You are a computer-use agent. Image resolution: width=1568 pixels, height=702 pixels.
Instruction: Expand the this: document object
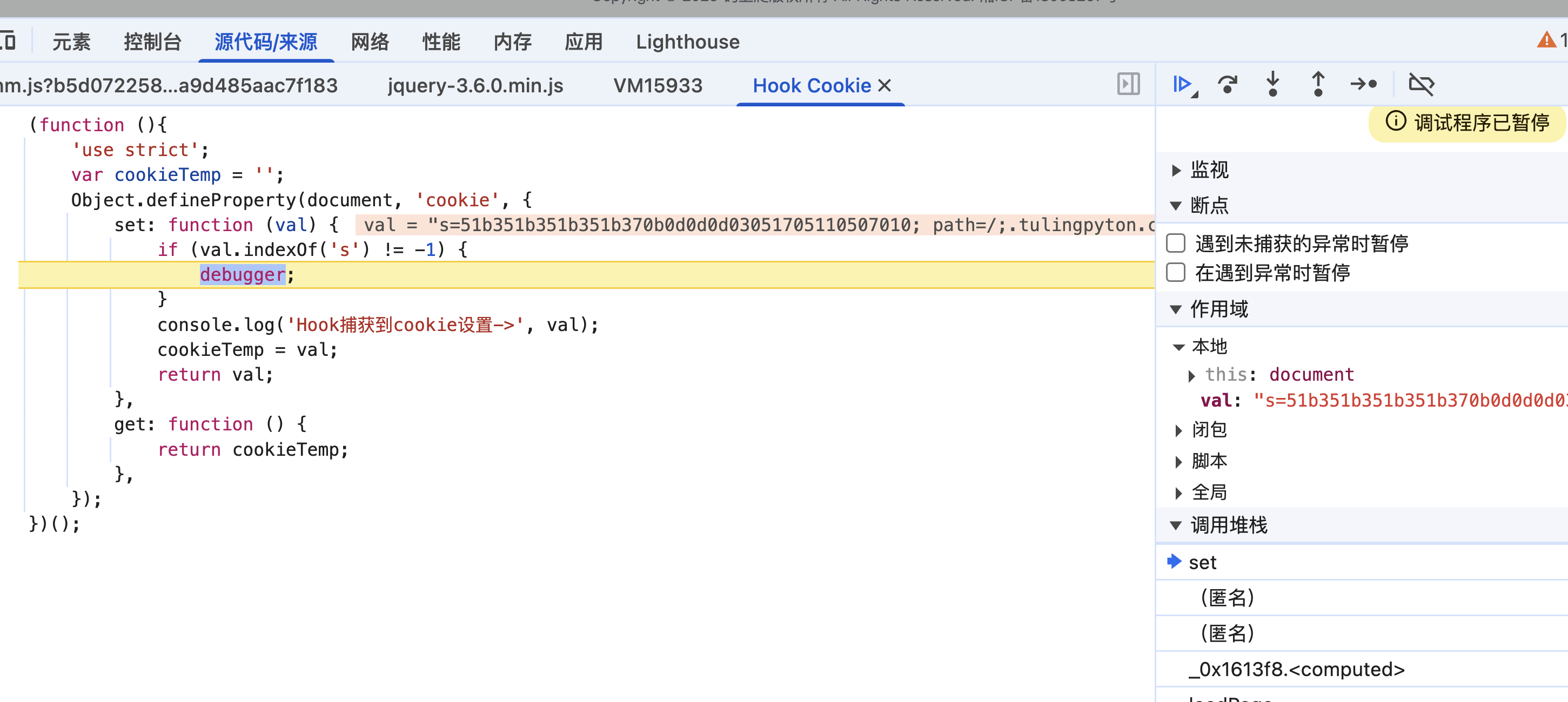[1192, 375]
